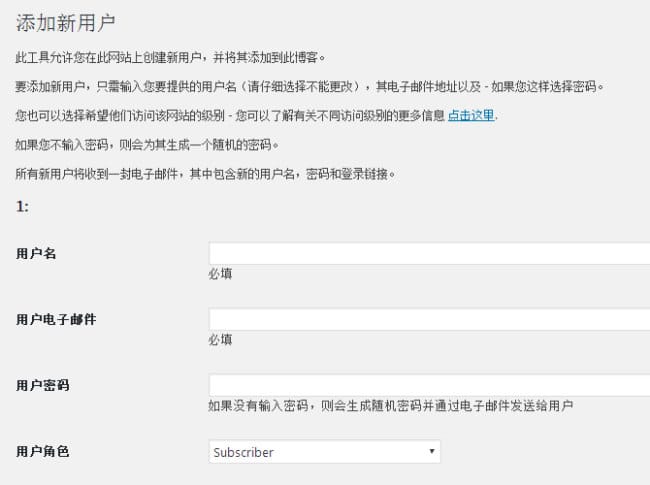Click the paragraph beginning 如果您不输入密码
The height and width of the screenshot is (485, 650).
click(147, 145)
